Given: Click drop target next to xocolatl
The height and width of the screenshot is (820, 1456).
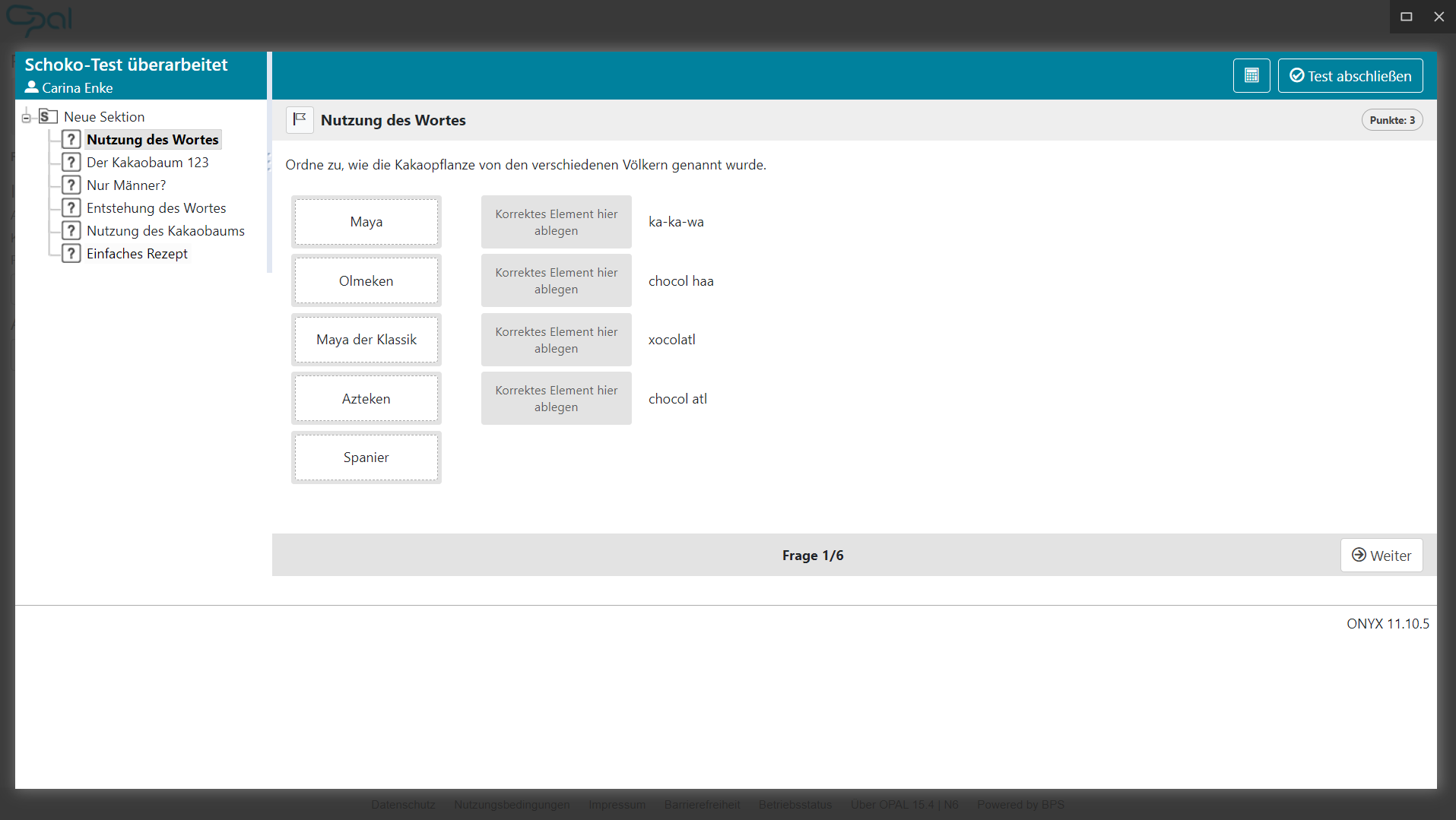Looking at the screenshot, I should coord(556,340).
